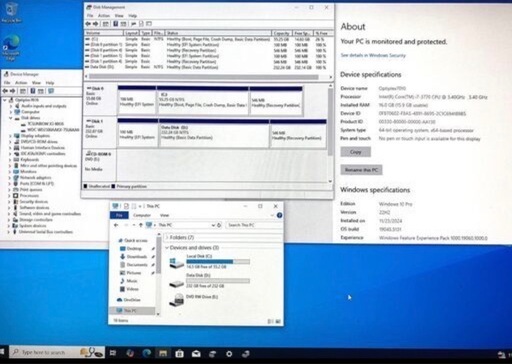Expand Network adapters in Device Manager
512x364 pixels.
(x=10, y=178)
